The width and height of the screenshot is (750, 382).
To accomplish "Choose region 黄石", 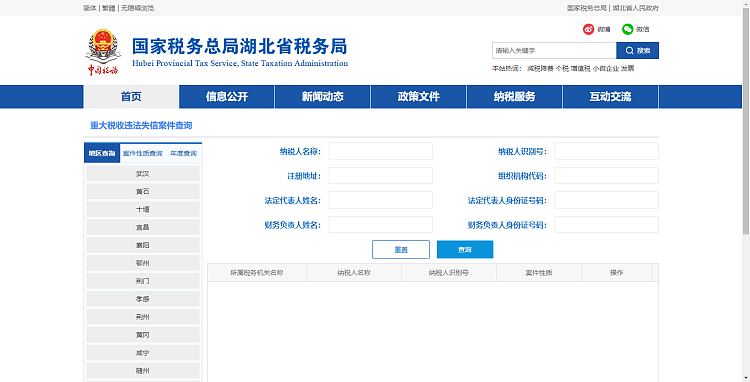I will tap(143, 191).
